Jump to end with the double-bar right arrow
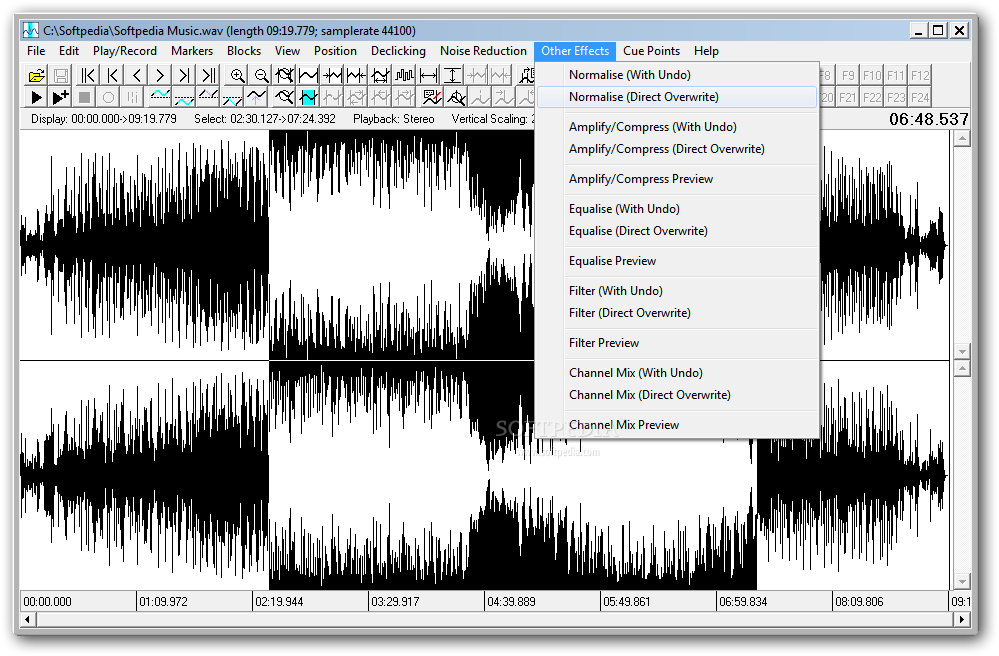This screenshot has width=999, height=656. [208, 76]
